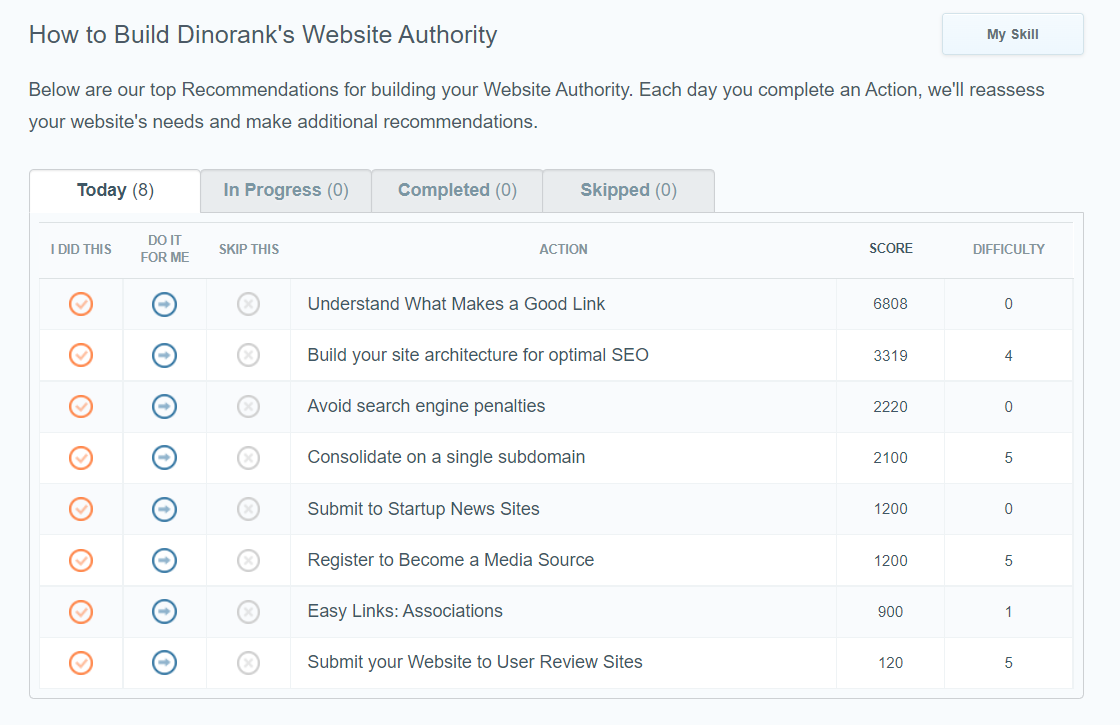Mark 'Build your site architecture' as done
This screenshot has width=1120, height=725.
81,355
